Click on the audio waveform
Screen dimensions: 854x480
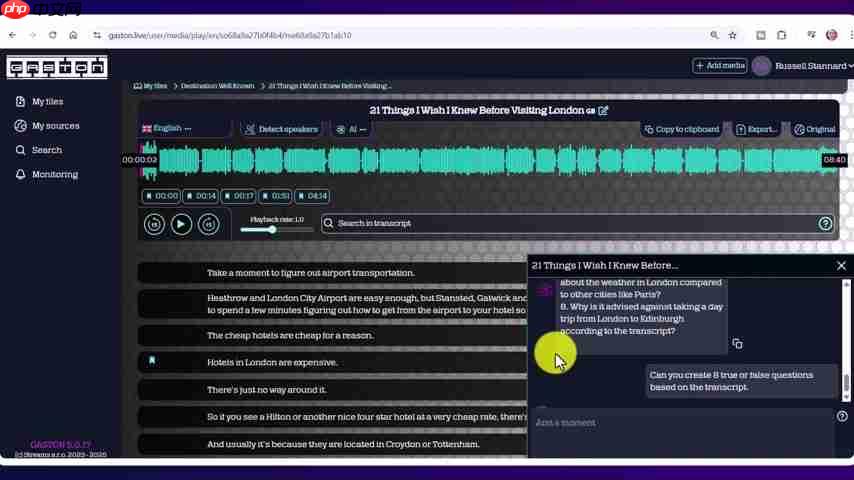(x=489, y=160)
